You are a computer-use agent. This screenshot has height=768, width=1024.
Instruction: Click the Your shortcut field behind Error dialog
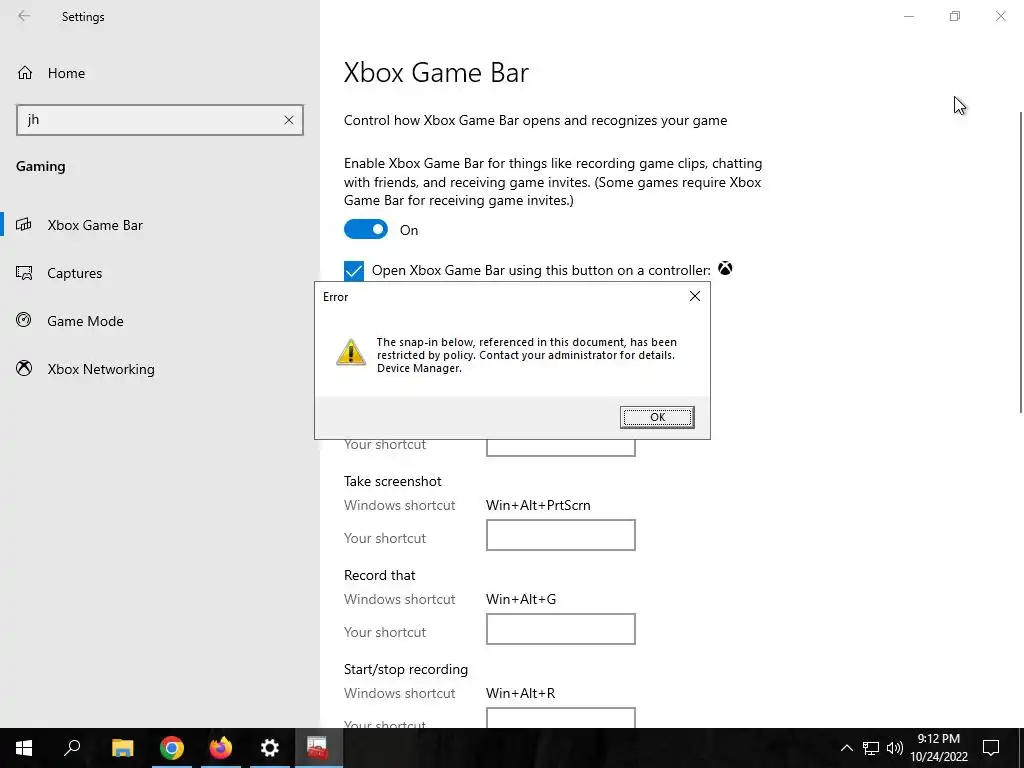[560, 448]
